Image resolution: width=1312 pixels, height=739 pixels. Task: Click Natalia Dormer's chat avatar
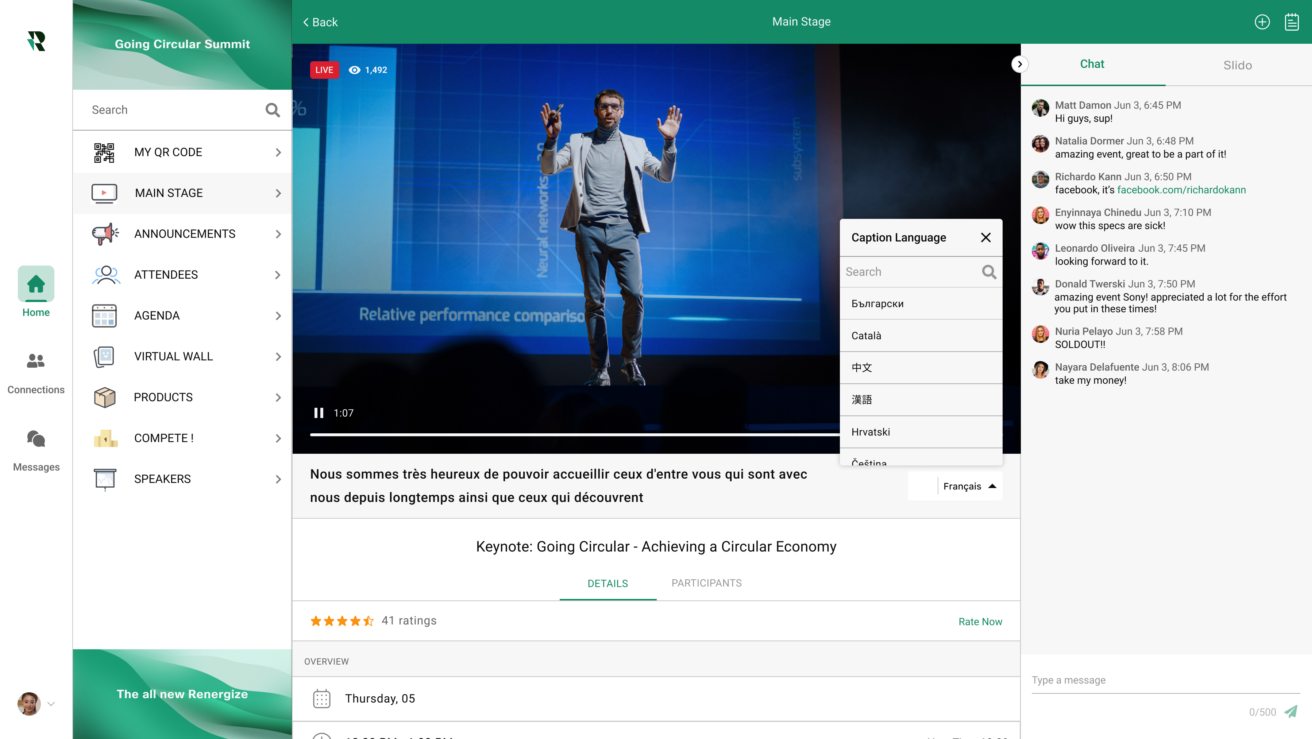[1040, 144]
